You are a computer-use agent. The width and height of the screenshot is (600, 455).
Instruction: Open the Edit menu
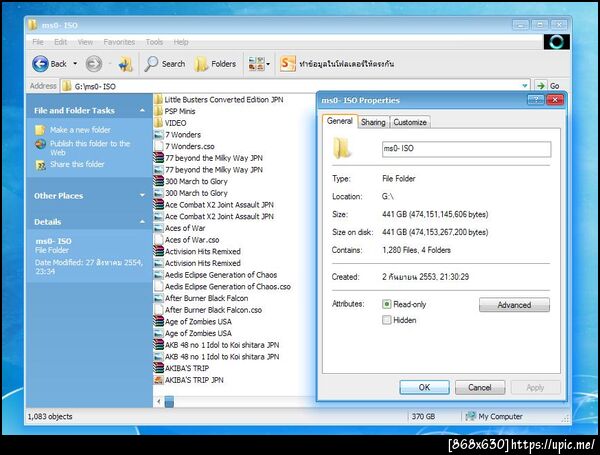click(60, 42)
